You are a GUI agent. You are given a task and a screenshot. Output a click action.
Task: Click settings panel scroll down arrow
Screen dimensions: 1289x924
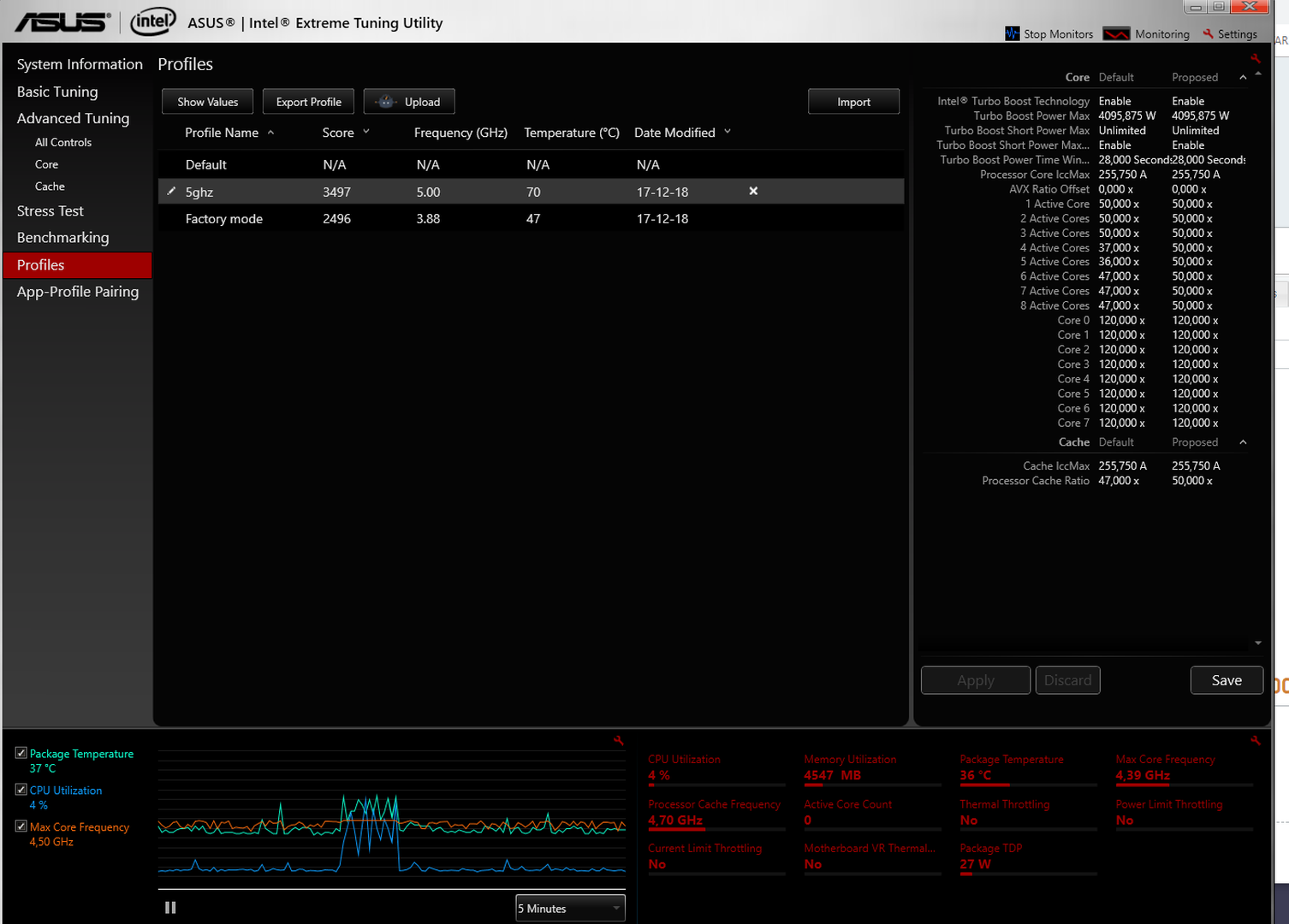[x=1258, y=643]
